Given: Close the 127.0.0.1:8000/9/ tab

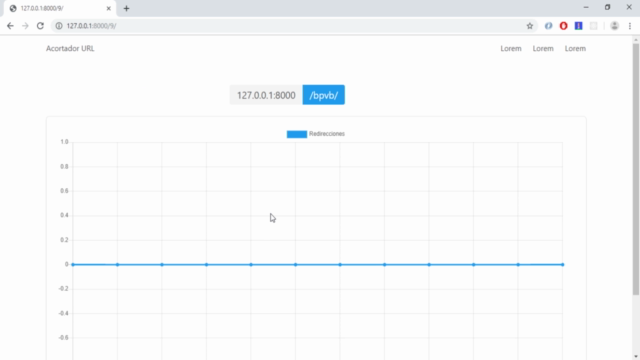Looking at the screenshot, I should [x=109, y=8].
